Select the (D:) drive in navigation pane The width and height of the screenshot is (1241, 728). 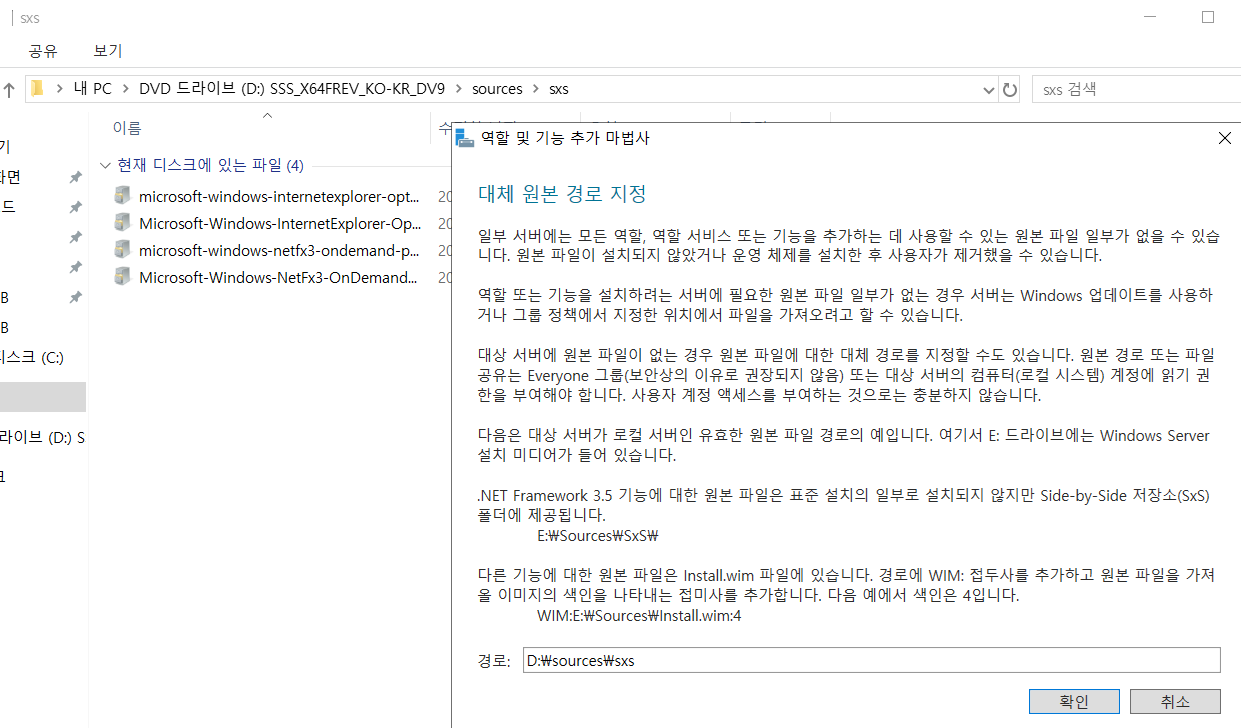click(42, 437)
